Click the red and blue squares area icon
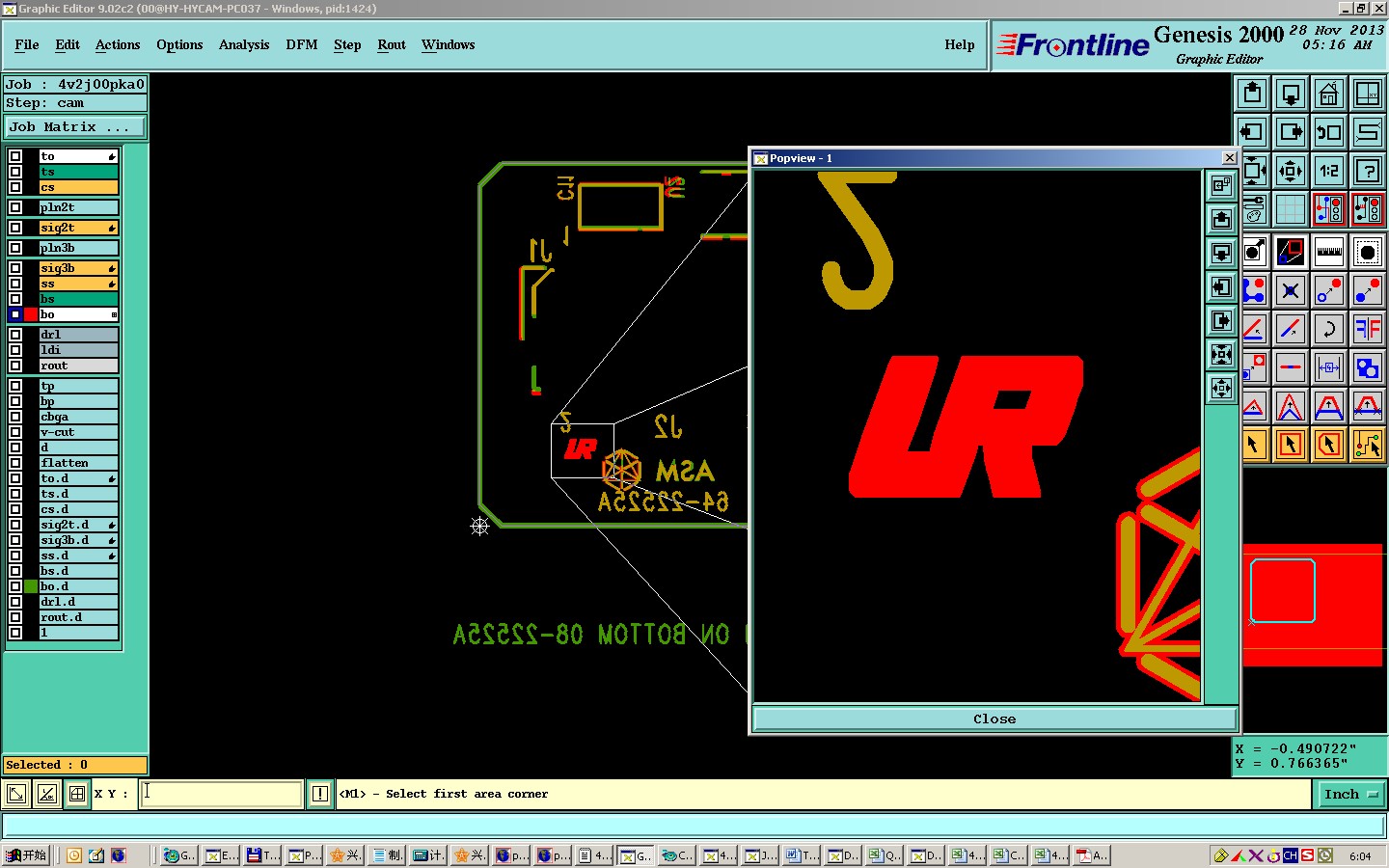 tap(1291, 253)
